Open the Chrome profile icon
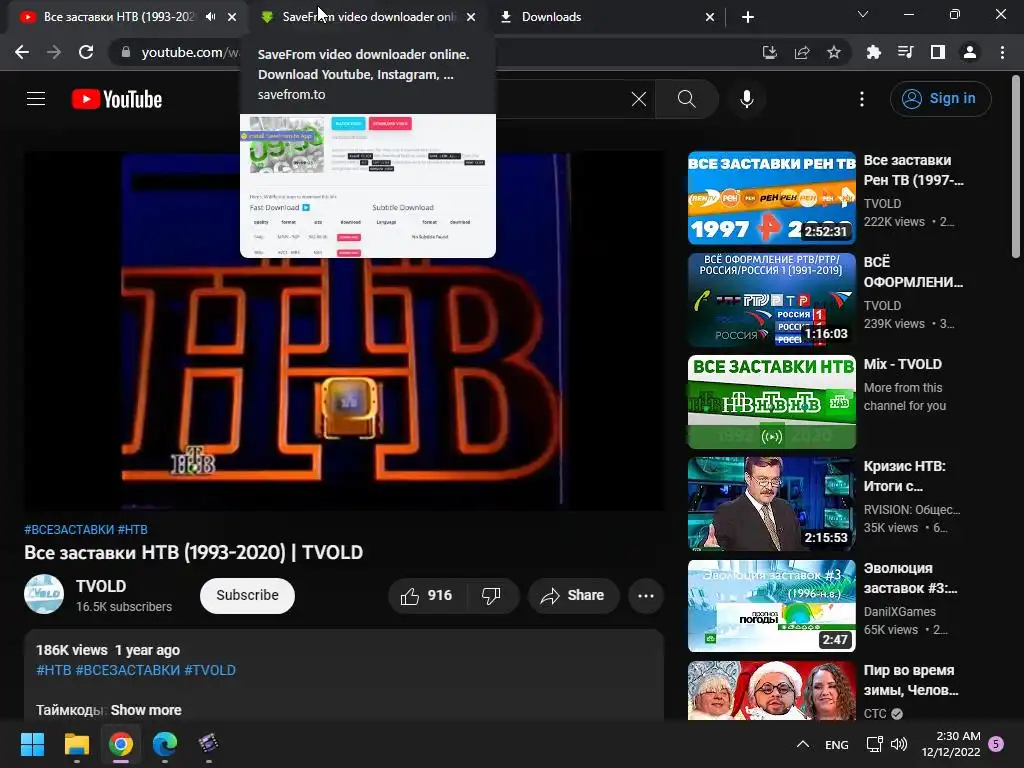The height and width of the screenshot is (768, 1024). [969, 52]
